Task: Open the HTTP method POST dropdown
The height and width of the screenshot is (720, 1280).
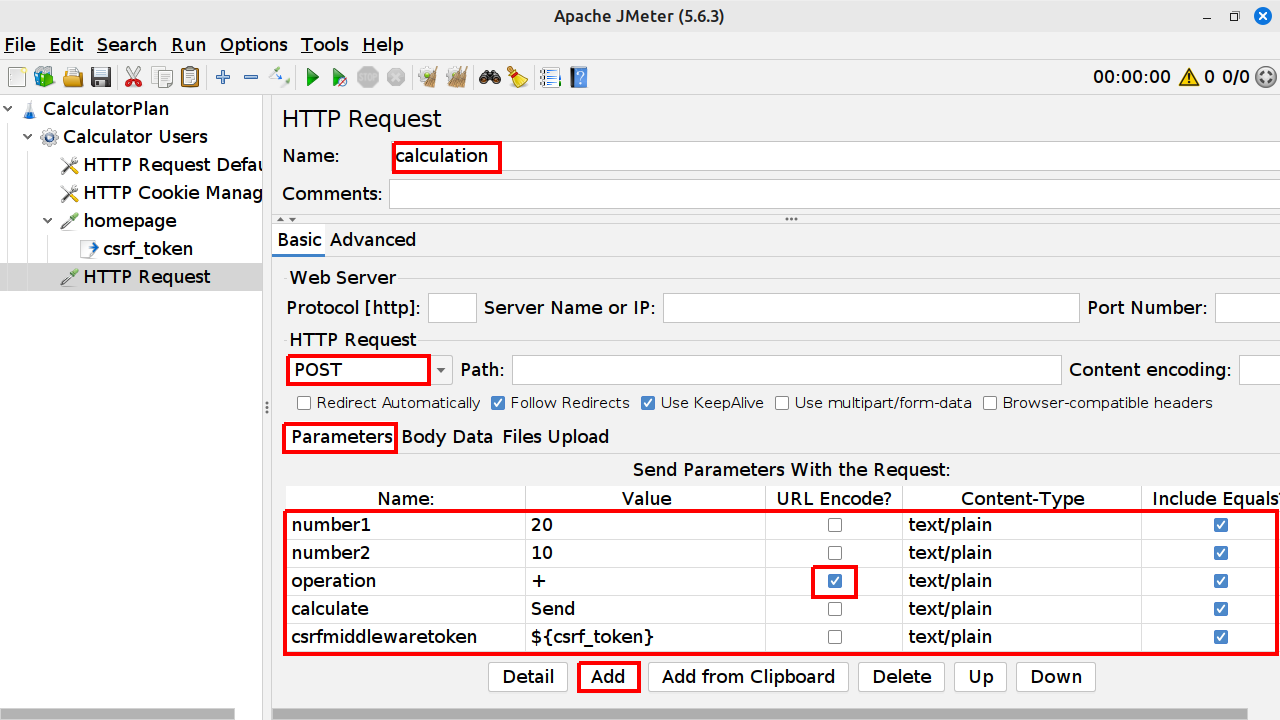Action: pos(440,370)
